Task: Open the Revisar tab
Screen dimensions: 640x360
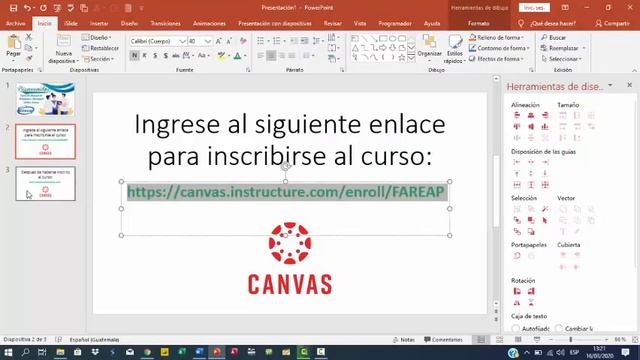Action: (x=333, y=23)
